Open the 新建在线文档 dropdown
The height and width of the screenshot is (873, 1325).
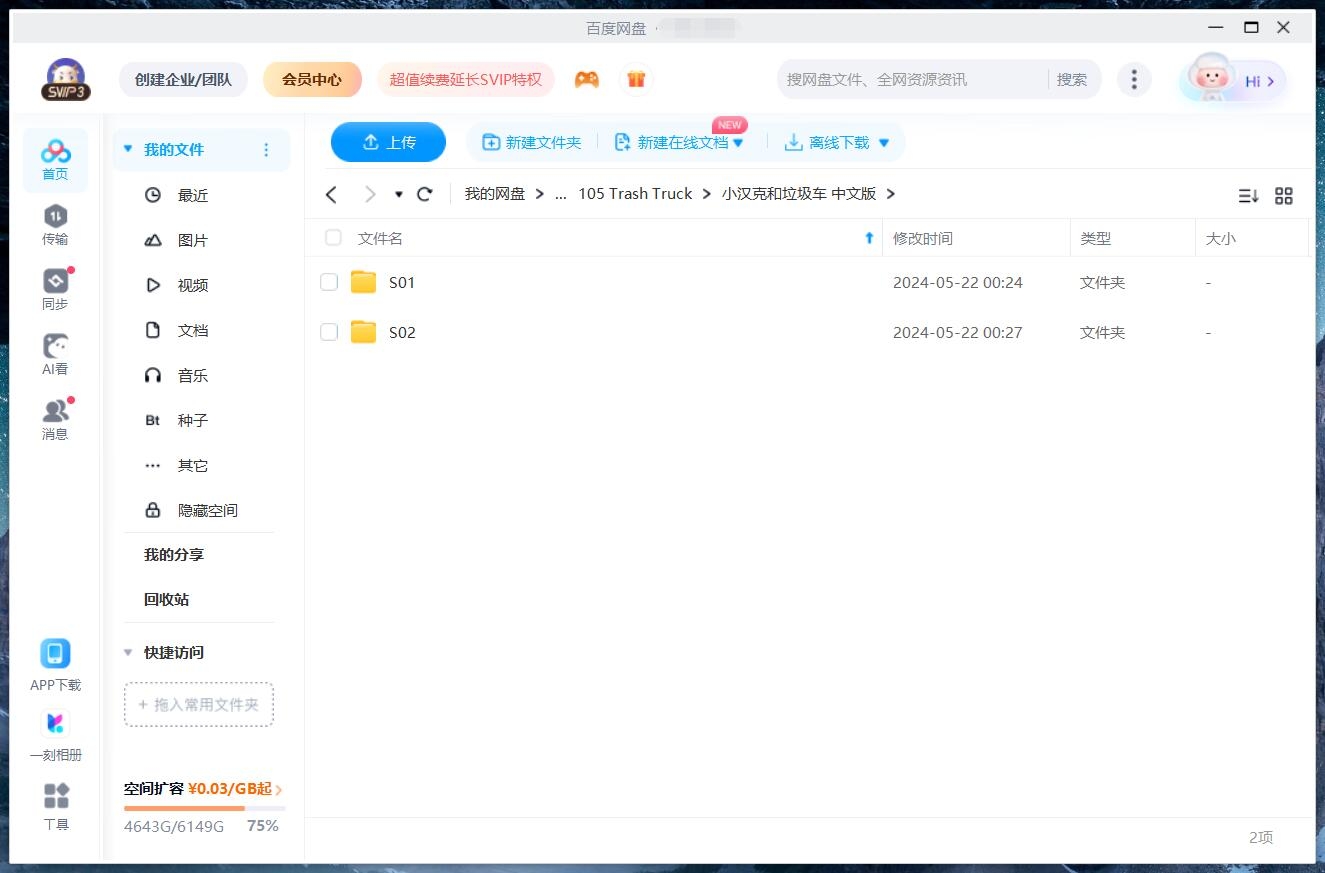point(740,142)
